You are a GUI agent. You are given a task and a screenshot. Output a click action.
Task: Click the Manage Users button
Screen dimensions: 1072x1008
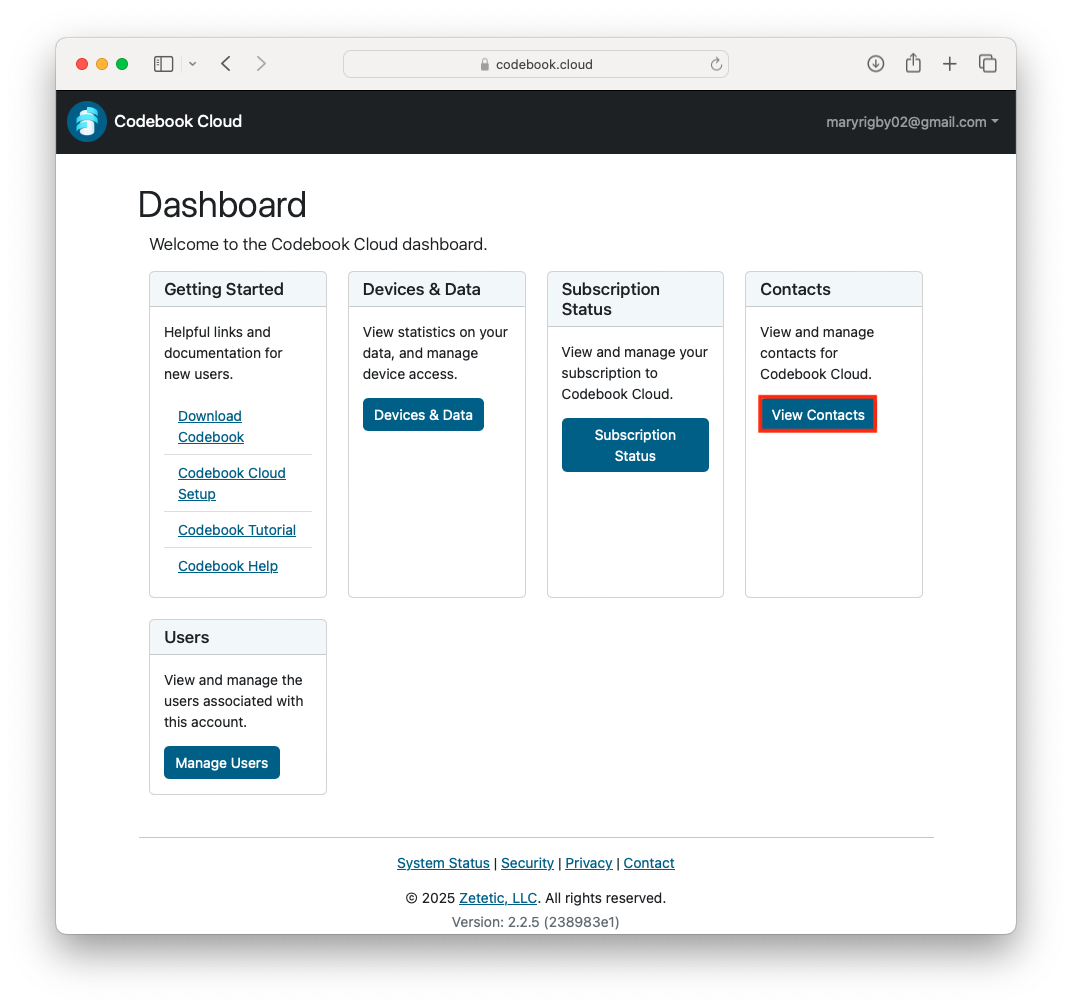[221, 762]
